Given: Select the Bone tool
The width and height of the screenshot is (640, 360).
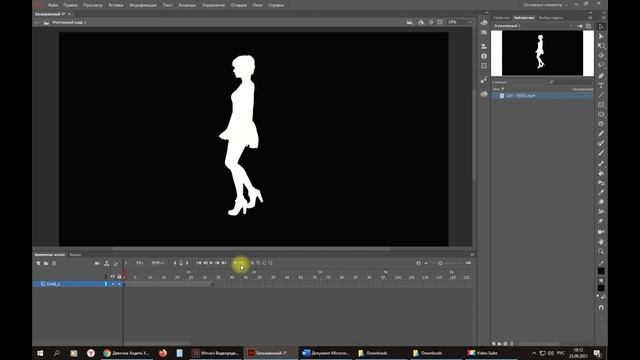Looking at the screenshot, I should click(x=601, y=164).
